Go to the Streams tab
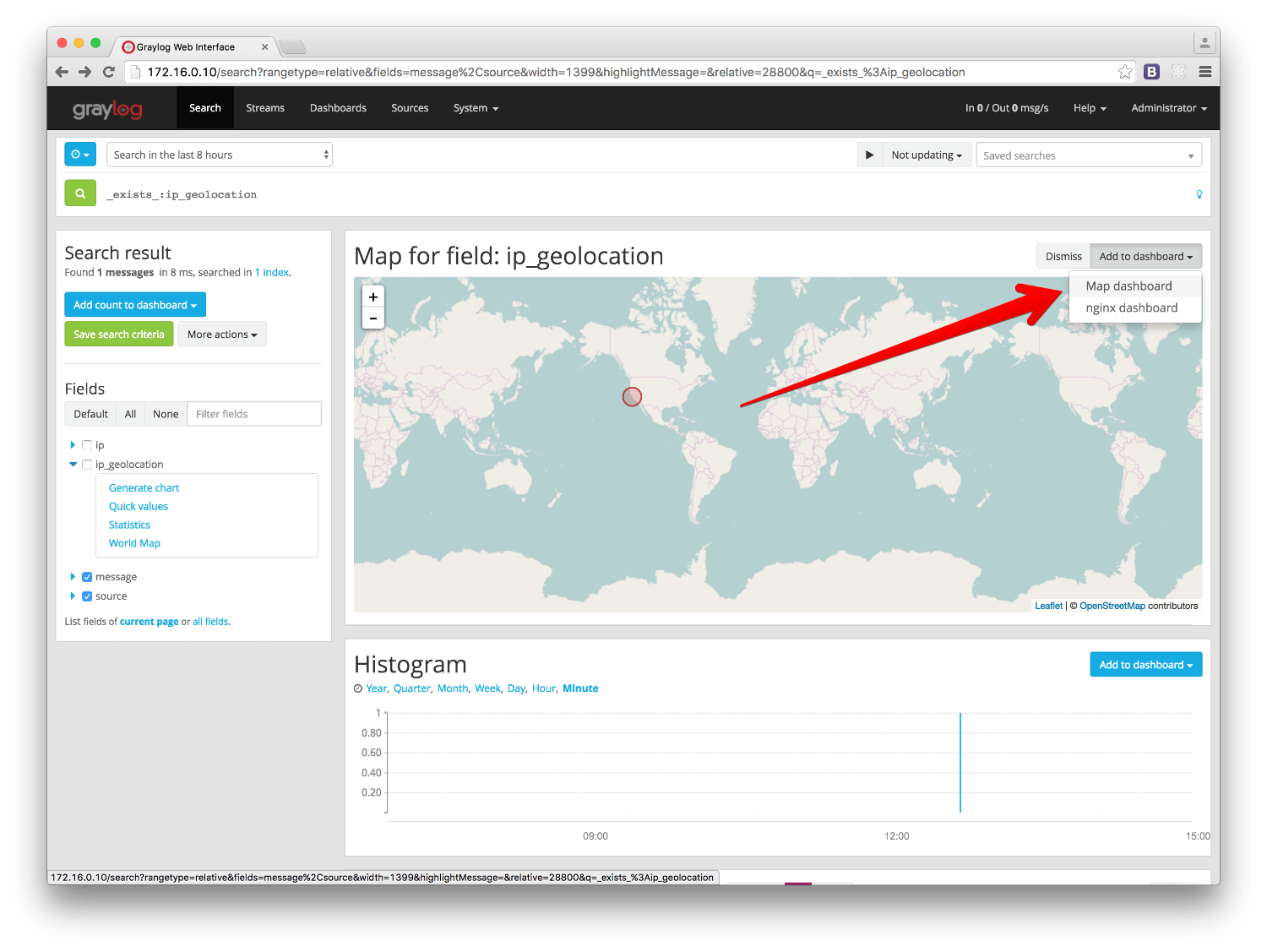 click(265, 108)
